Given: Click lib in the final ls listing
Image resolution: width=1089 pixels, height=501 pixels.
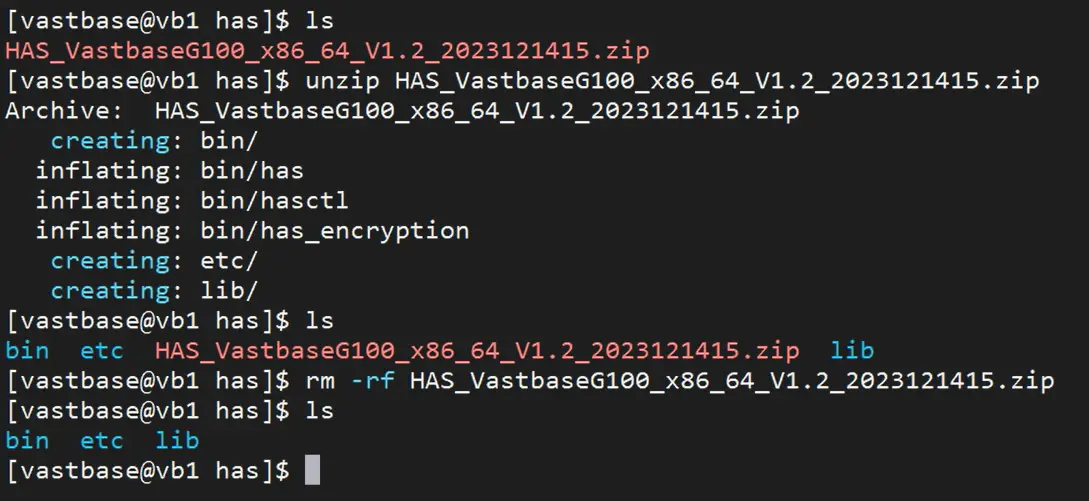Looking at the screenshot, I should pyautogui.click(x=178, y=440).
